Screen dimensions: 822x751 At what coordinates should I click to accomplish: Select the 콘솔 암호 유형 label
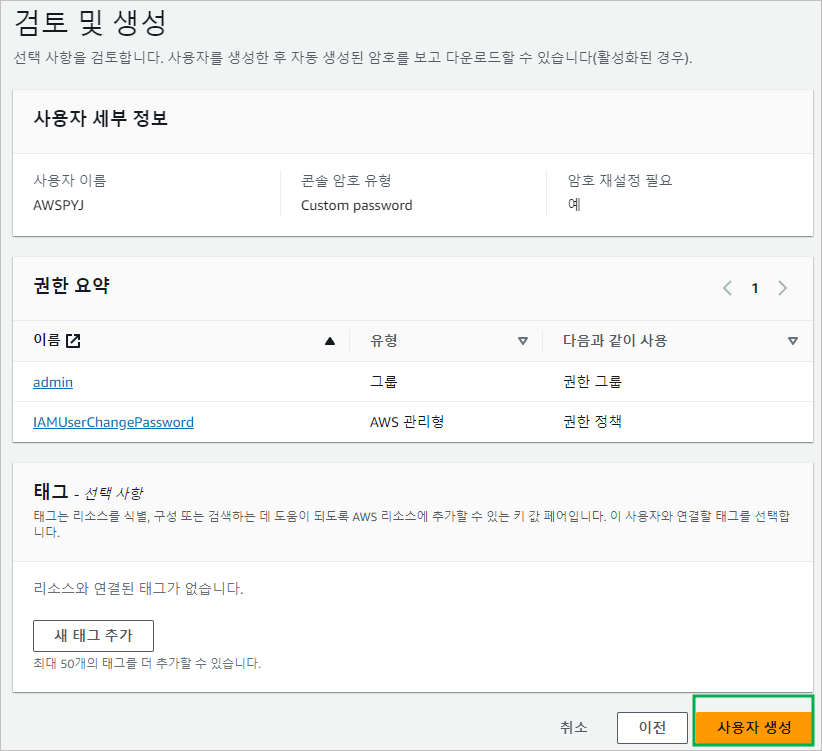[x=346, y=181]
